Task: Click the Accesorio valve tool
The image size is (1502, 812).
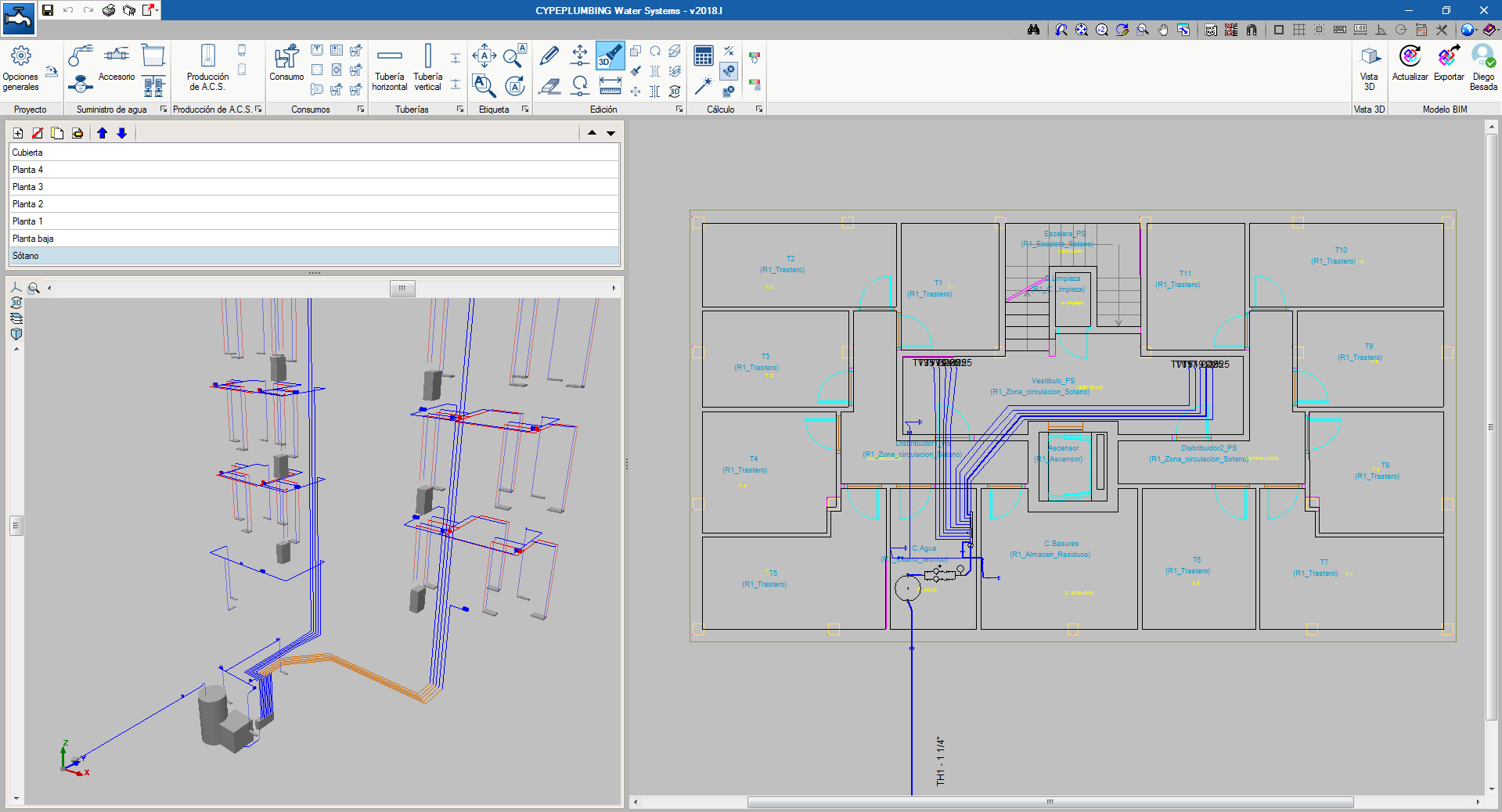Action: [117, 63]
